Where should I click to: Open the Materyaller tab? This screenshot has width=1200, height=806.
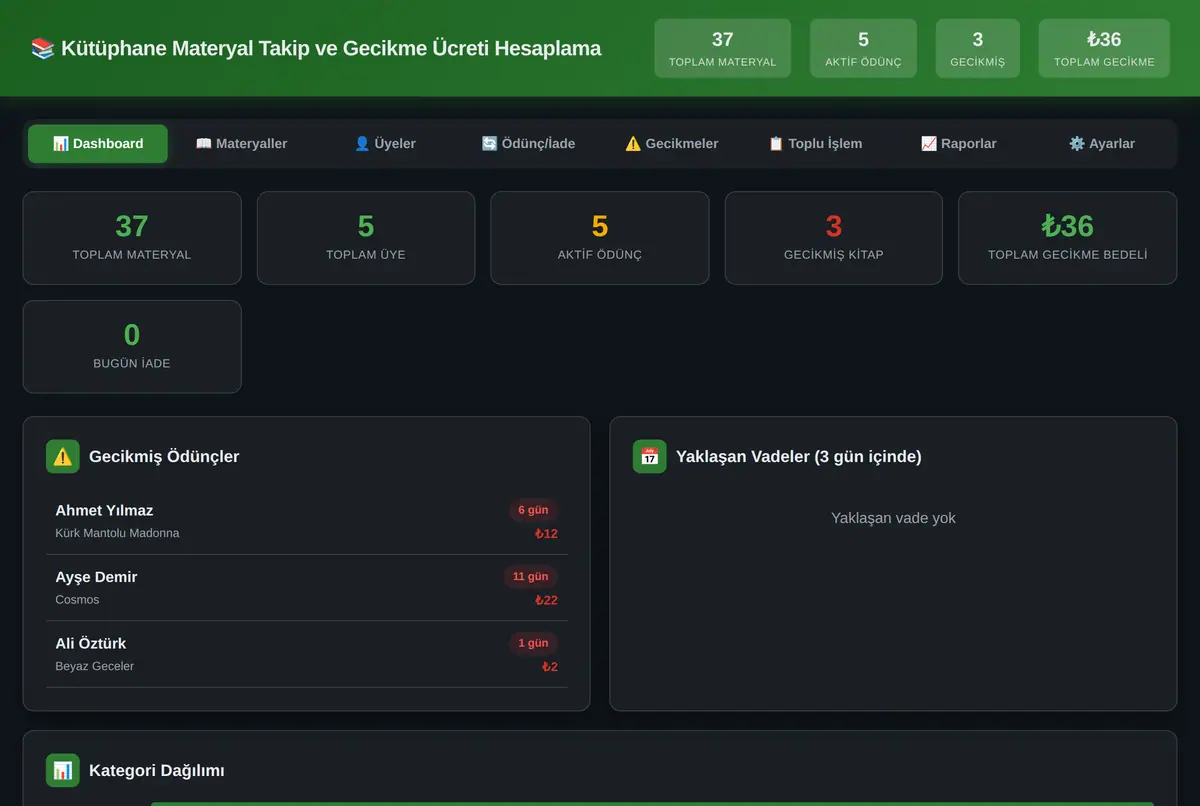pos(241,144)
